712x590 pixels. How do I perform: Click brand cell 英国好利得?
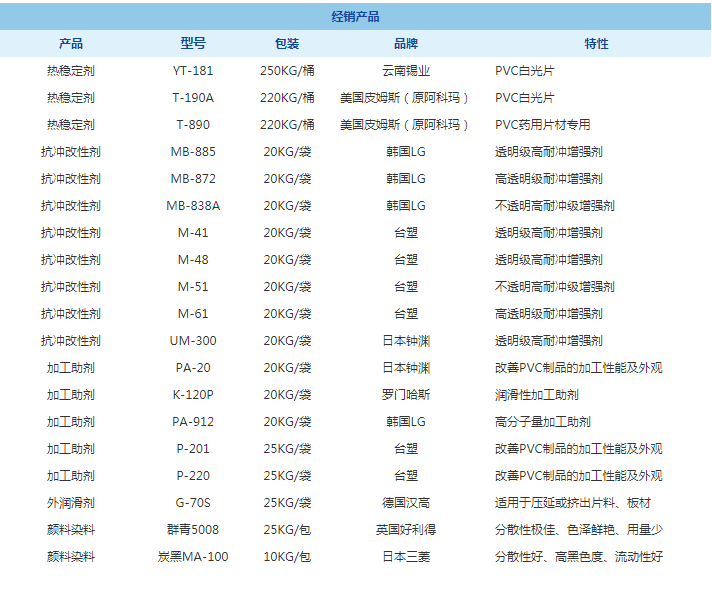[406, 530]
